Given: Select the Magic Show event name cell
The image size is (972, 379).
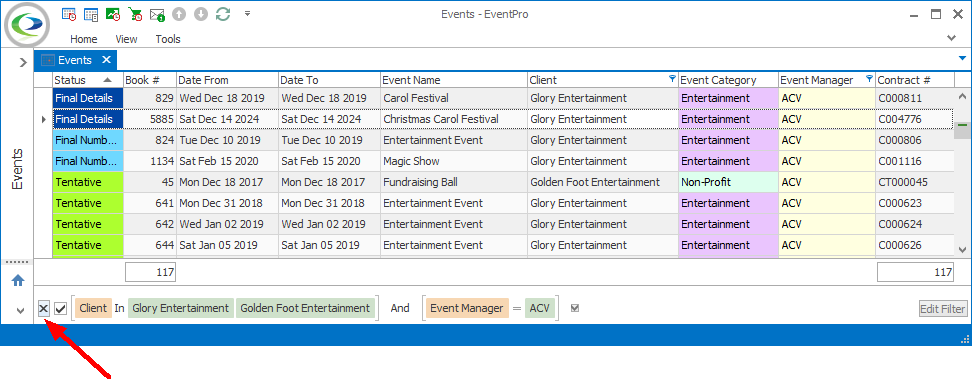Looking at the screenshot, I should [453, 161].
